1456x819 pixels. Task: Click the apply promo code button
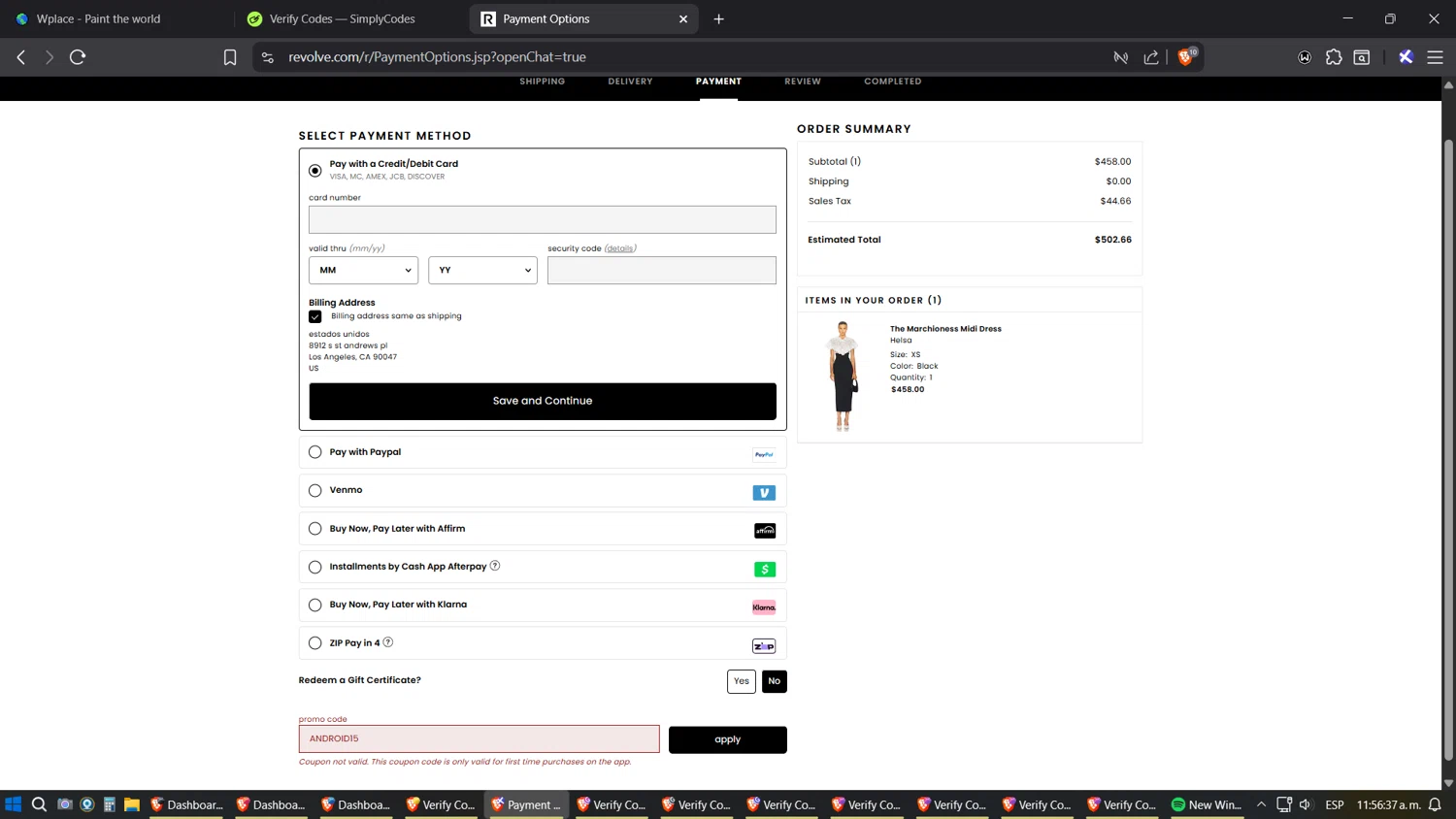[x=728, y=739]
